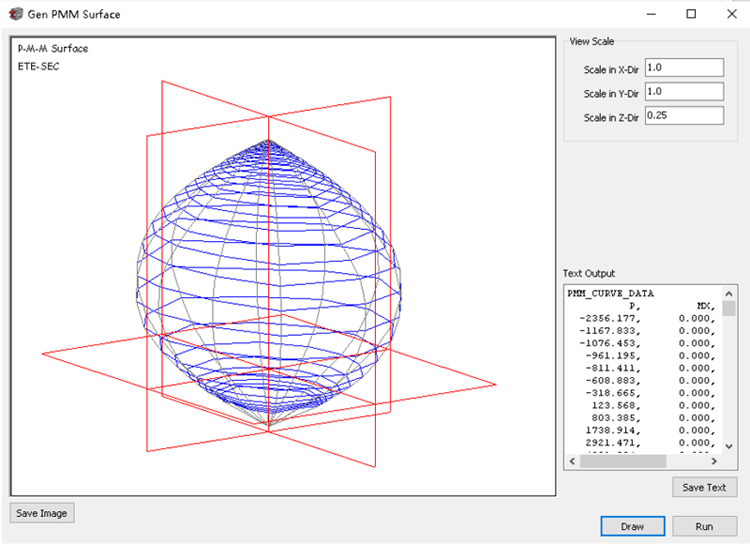Click the Scale in Z-Dir input field
This screenshot has width=750, height=544.
pyautogui.click(x=684, y=115)
